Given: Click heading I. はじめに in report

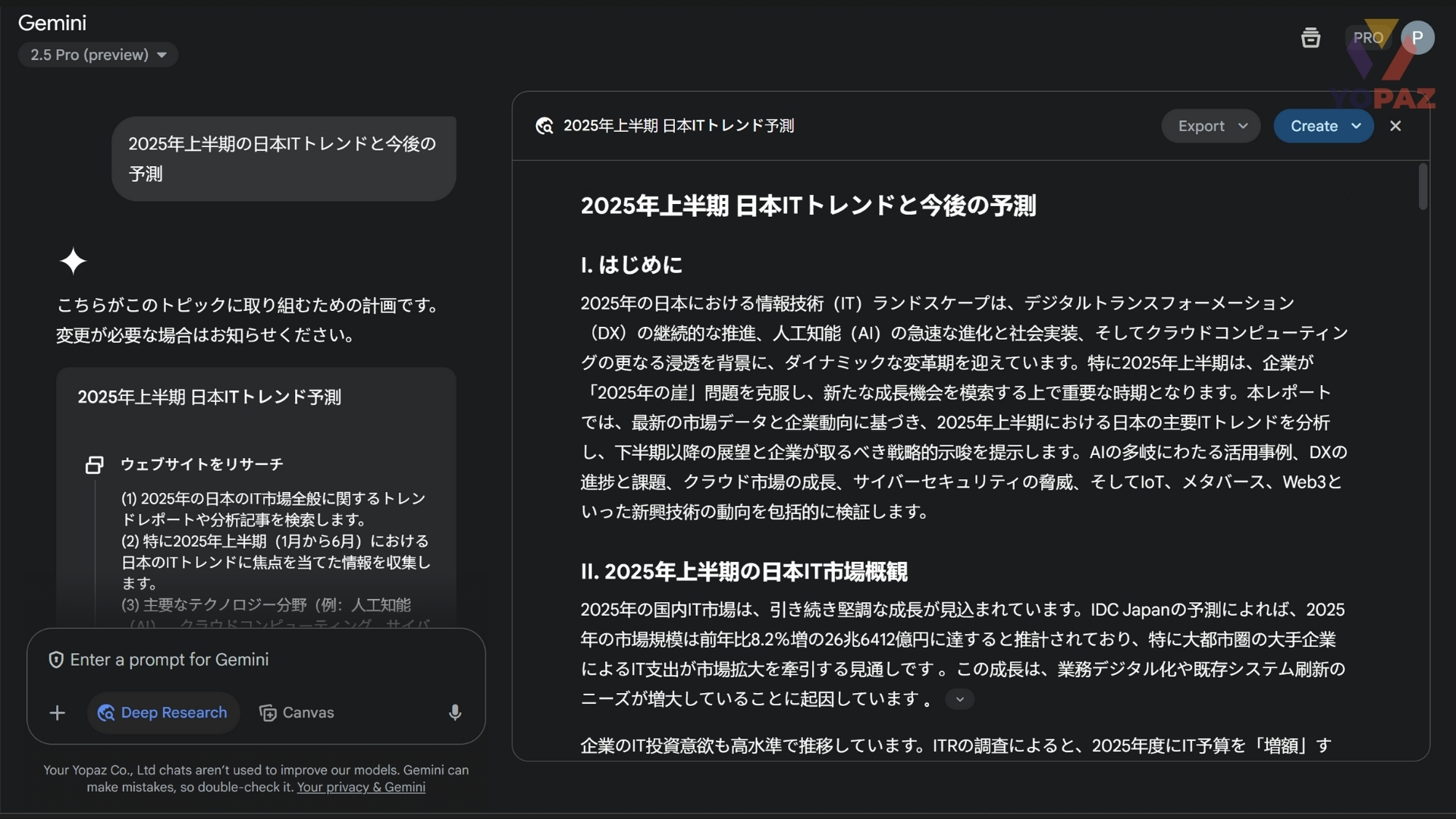Looking at the screenshot, I should [632, 265].
